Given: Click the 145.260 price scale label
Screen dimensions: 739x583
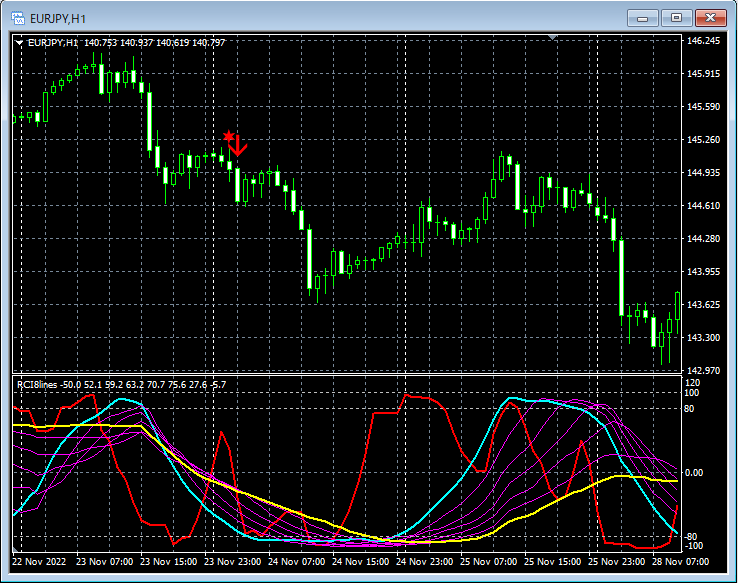Looking at the screenshot, I should point(703,140).
